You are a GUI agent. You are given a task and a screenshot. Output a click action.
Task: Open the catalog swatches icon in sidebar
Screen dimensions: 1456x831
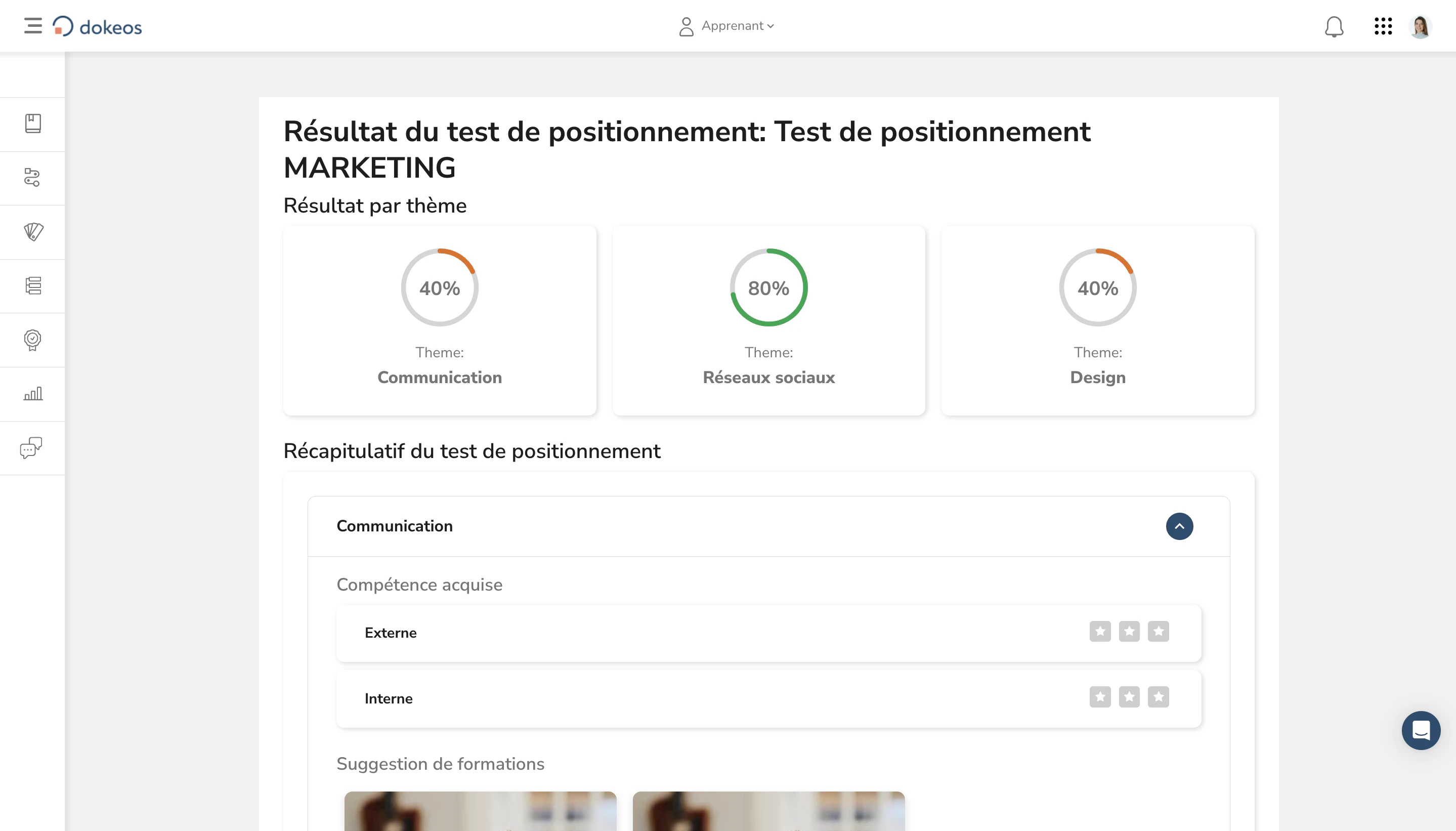point(32,232)
